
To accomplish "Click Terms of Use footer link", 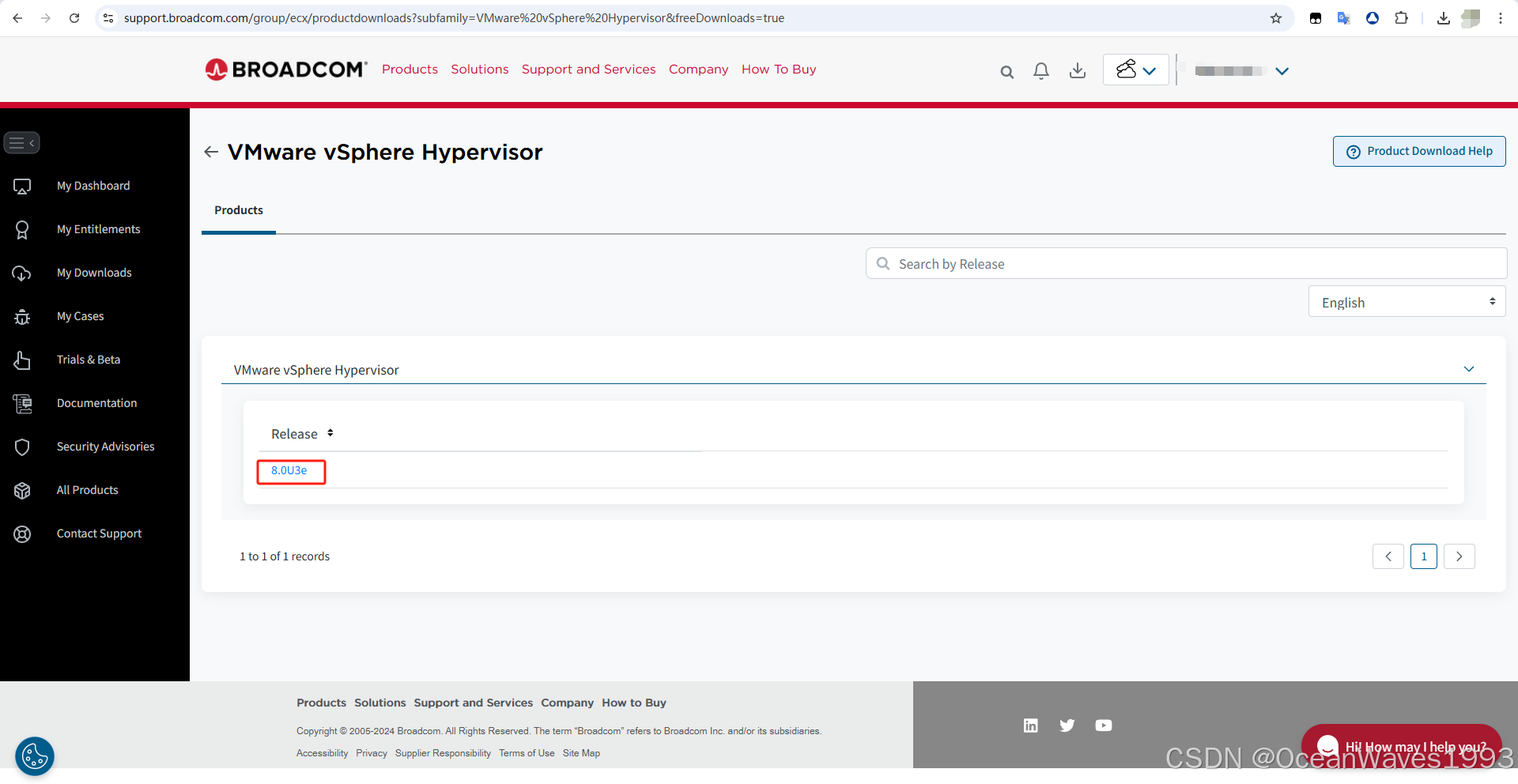I will coord(527,753).
